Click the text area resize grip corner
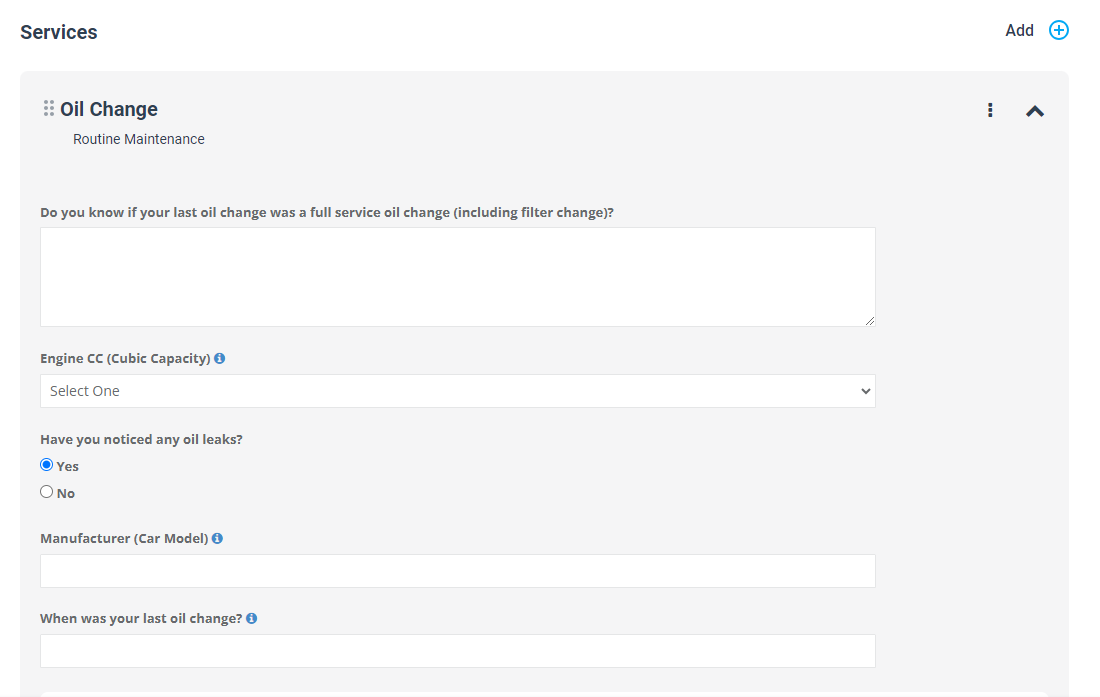This screenshot has height=697, width=1100. point(869,320)
